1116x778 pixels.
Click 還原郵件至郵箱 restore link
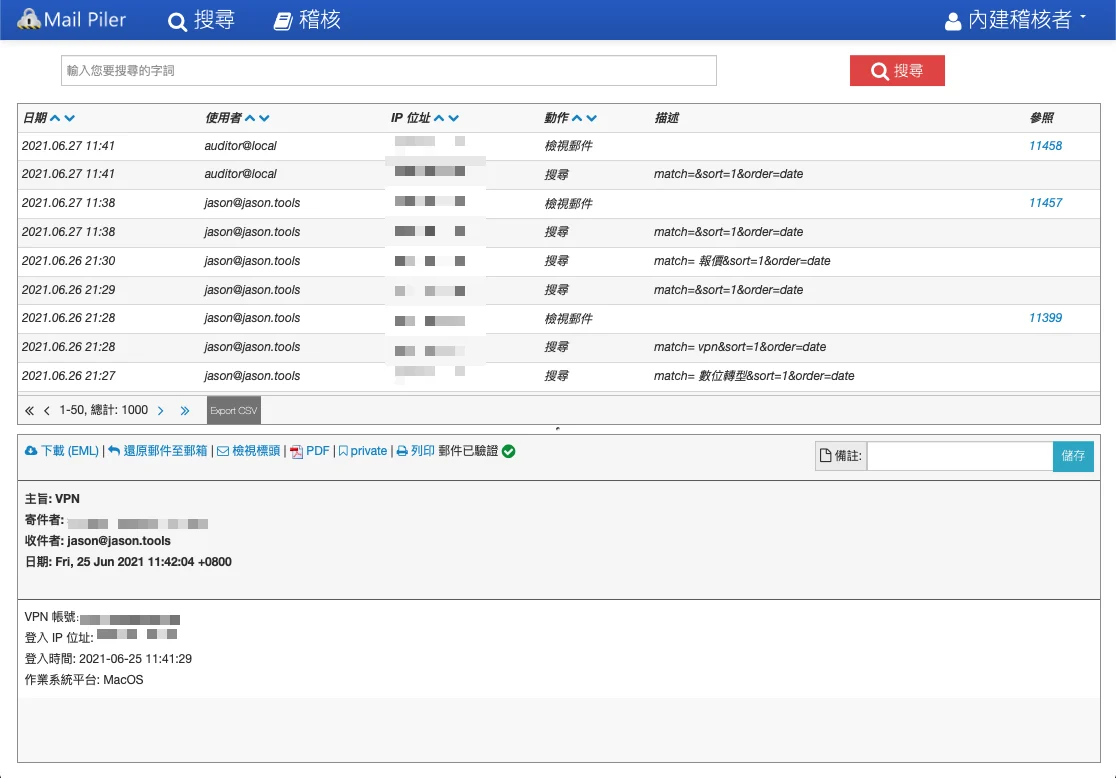point(157,451)
